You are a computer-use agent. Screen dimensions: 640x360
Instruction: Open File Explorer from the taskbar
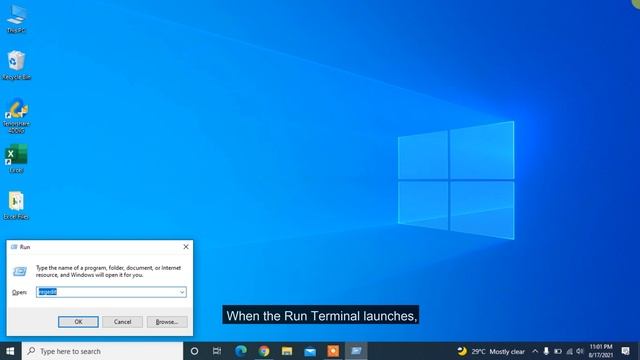coord(287,351)
